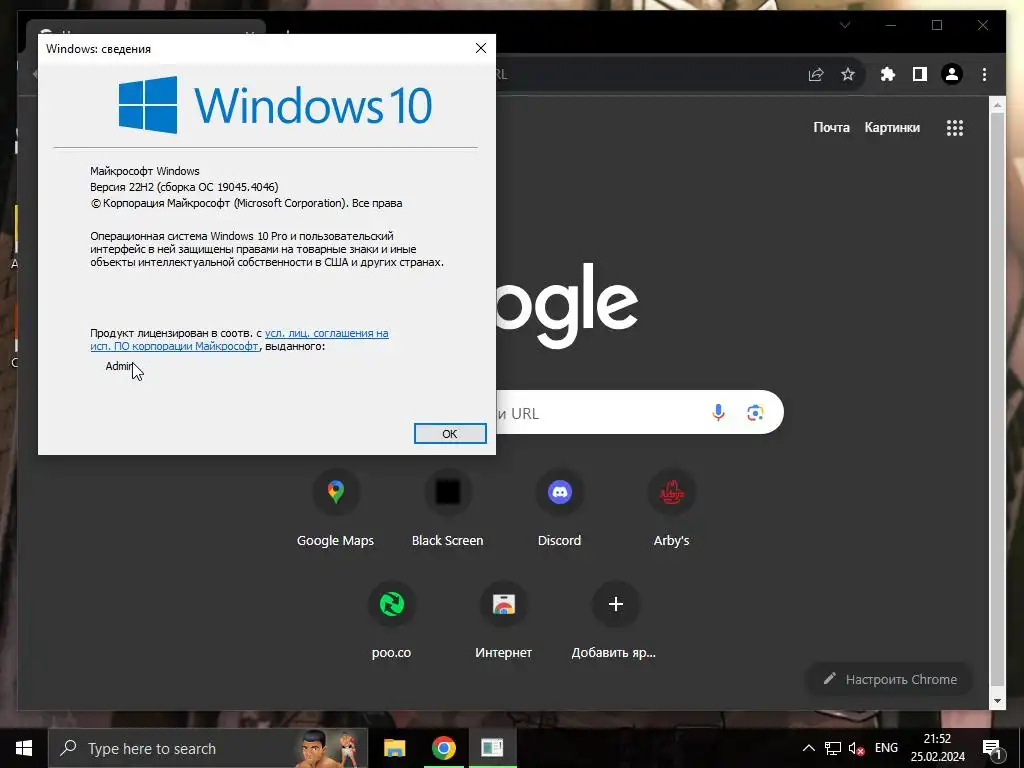Show hidden tray icons

tap(808, 748)
